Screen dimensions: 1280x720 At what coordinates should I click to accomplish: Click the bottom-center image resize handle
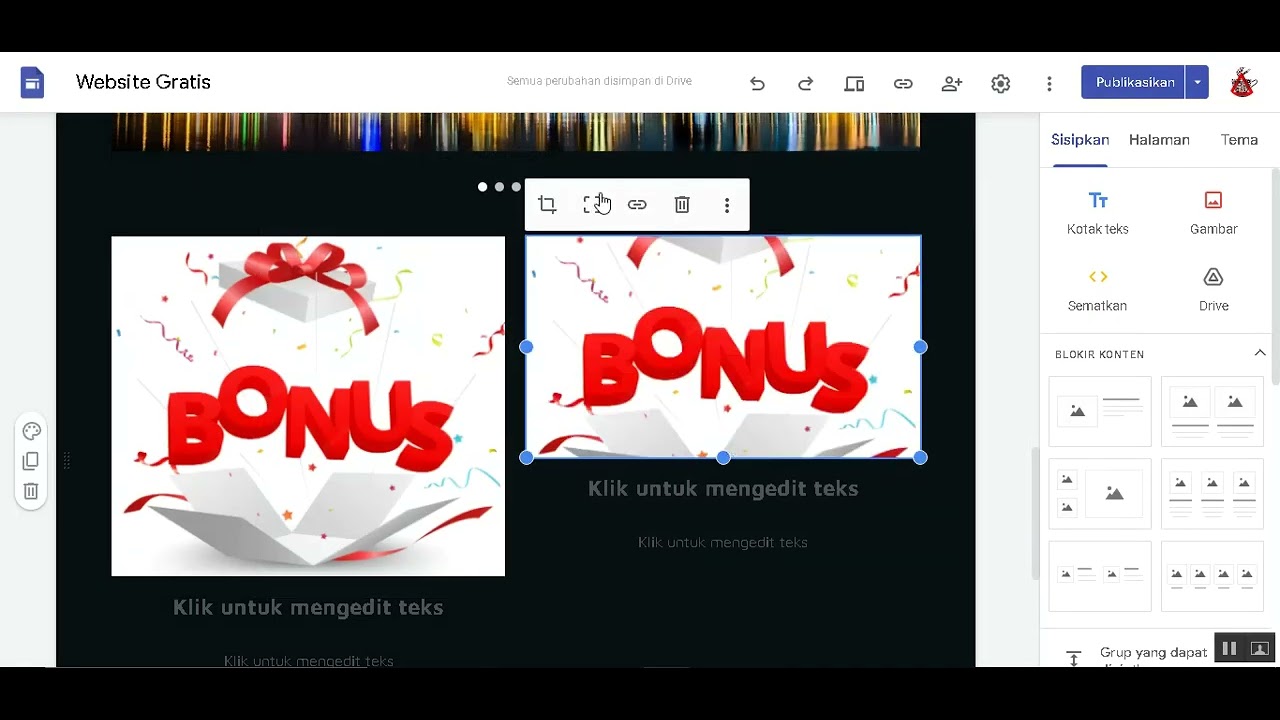(x=723, y=457)
